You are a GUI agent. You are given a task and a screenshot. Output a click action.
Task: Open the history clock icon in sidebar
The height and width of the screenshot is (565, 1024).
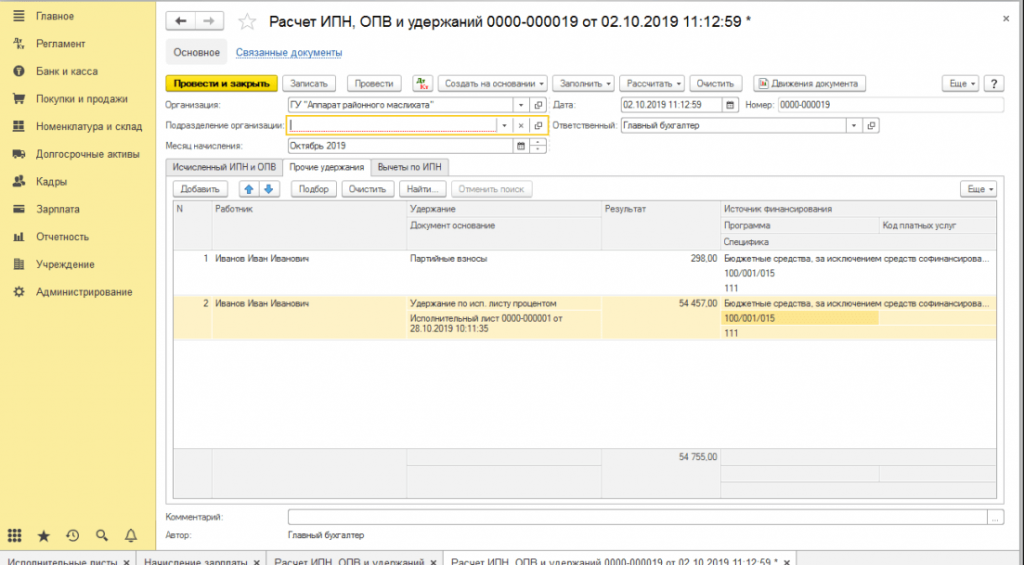pyautogui.click(x=73, y=535)
